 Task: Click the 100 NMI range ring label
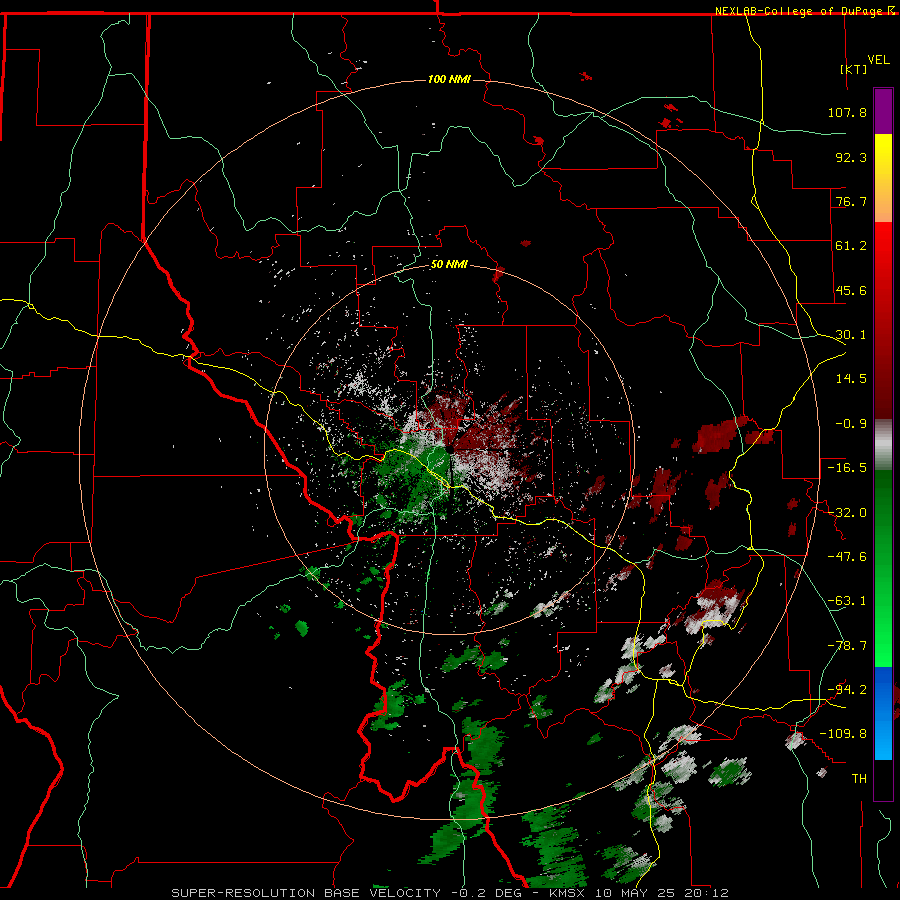point(449,79)
